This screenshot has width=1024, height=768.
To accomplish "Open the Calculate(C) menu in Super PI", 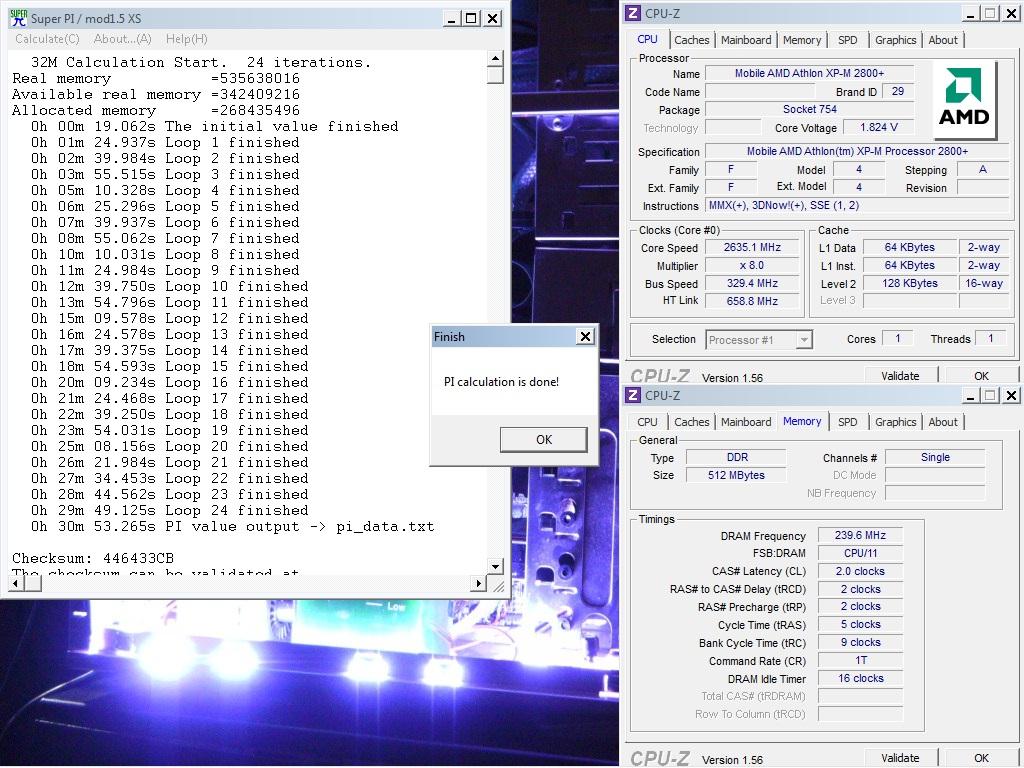I will coord(47,39).
